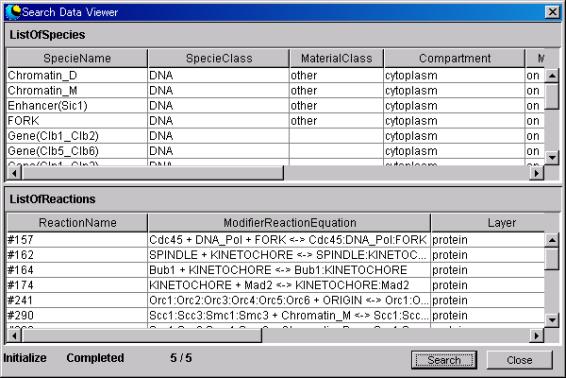The width and height of the screenshot is (566, 378).
Task: Click the reactions list vertical scrollbar thumb
Action: click(552, 258)
